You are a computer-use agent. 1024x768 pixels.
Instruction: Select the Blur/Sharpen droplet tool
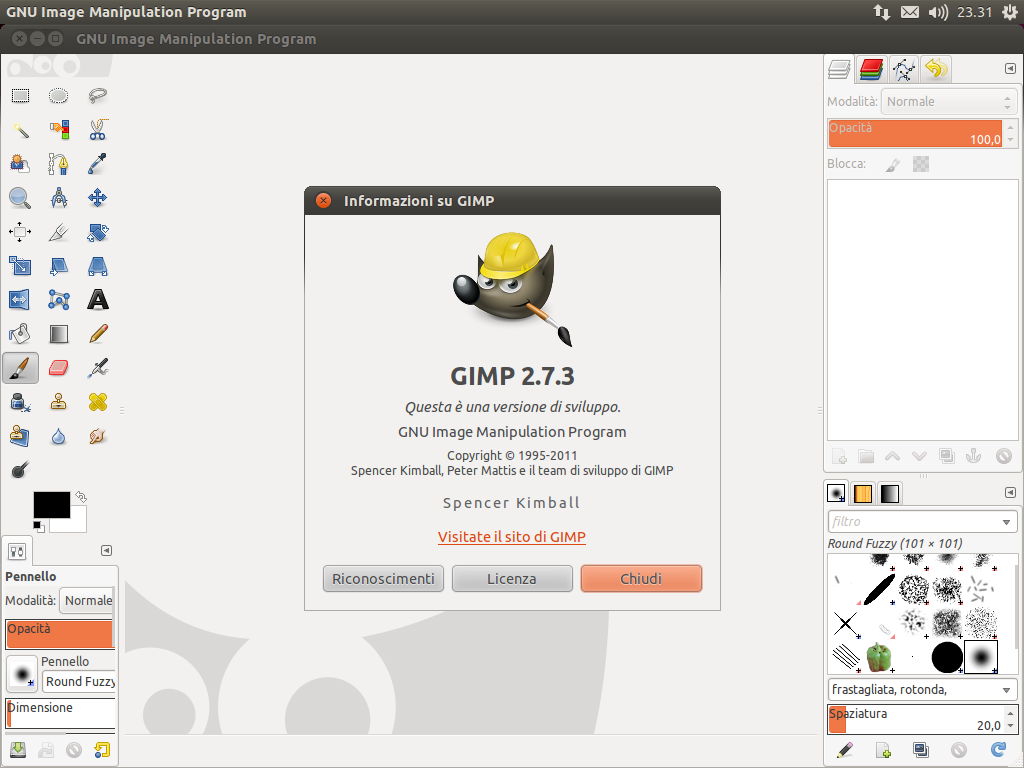(x=59, y=436)
